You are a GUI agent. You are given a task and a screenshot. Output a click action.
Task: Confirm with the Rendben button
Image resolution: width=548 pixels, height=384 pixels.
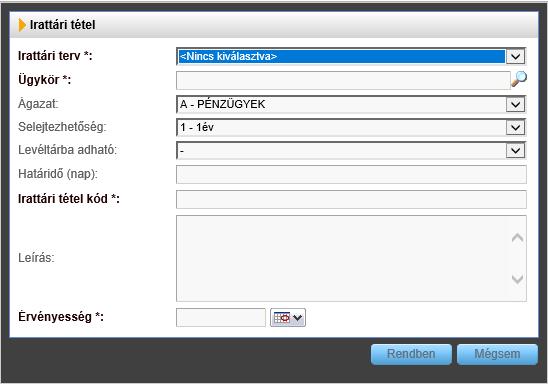[411, 354]
